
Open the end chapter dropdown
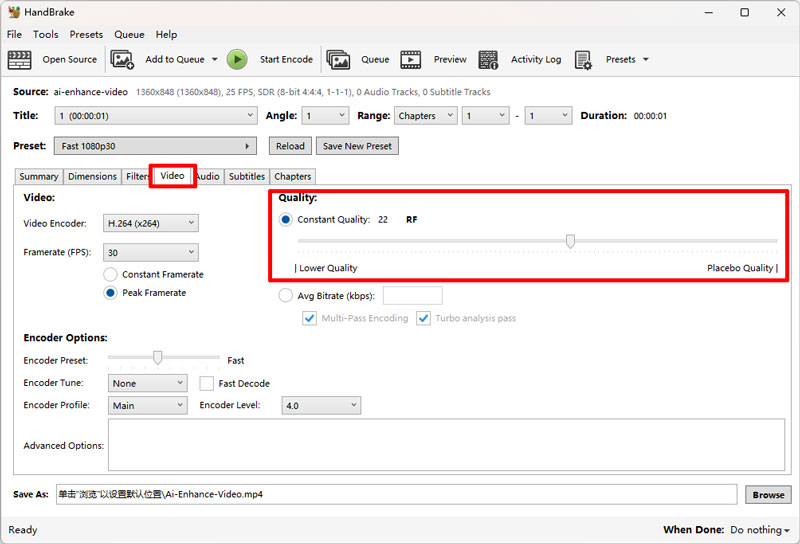(x=548, y=116)
